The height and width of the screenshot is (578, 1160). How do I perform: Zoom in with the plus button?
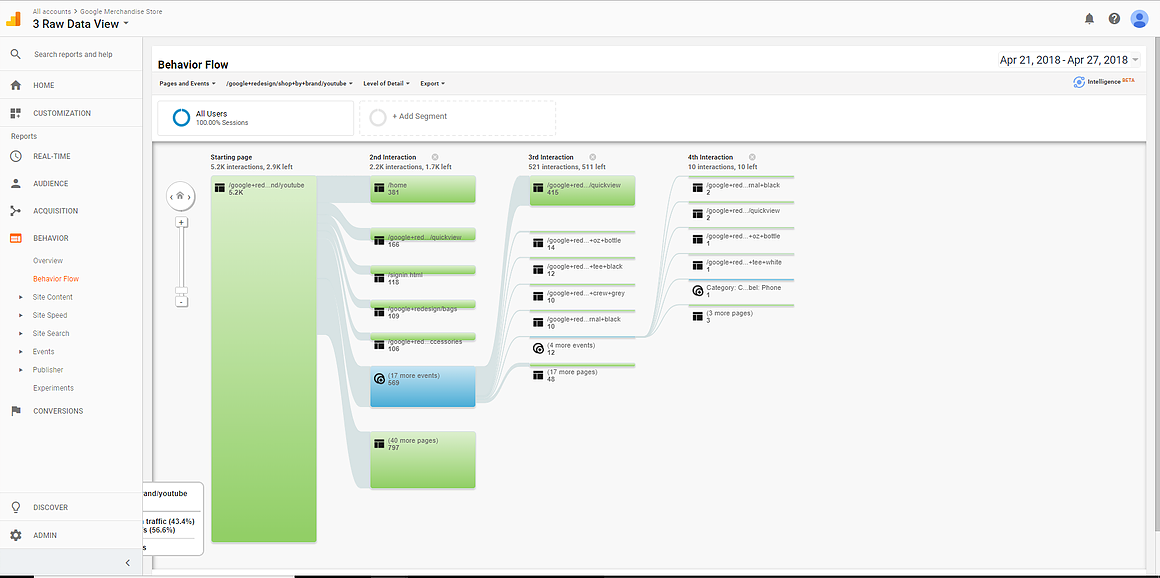click(181, 222)
